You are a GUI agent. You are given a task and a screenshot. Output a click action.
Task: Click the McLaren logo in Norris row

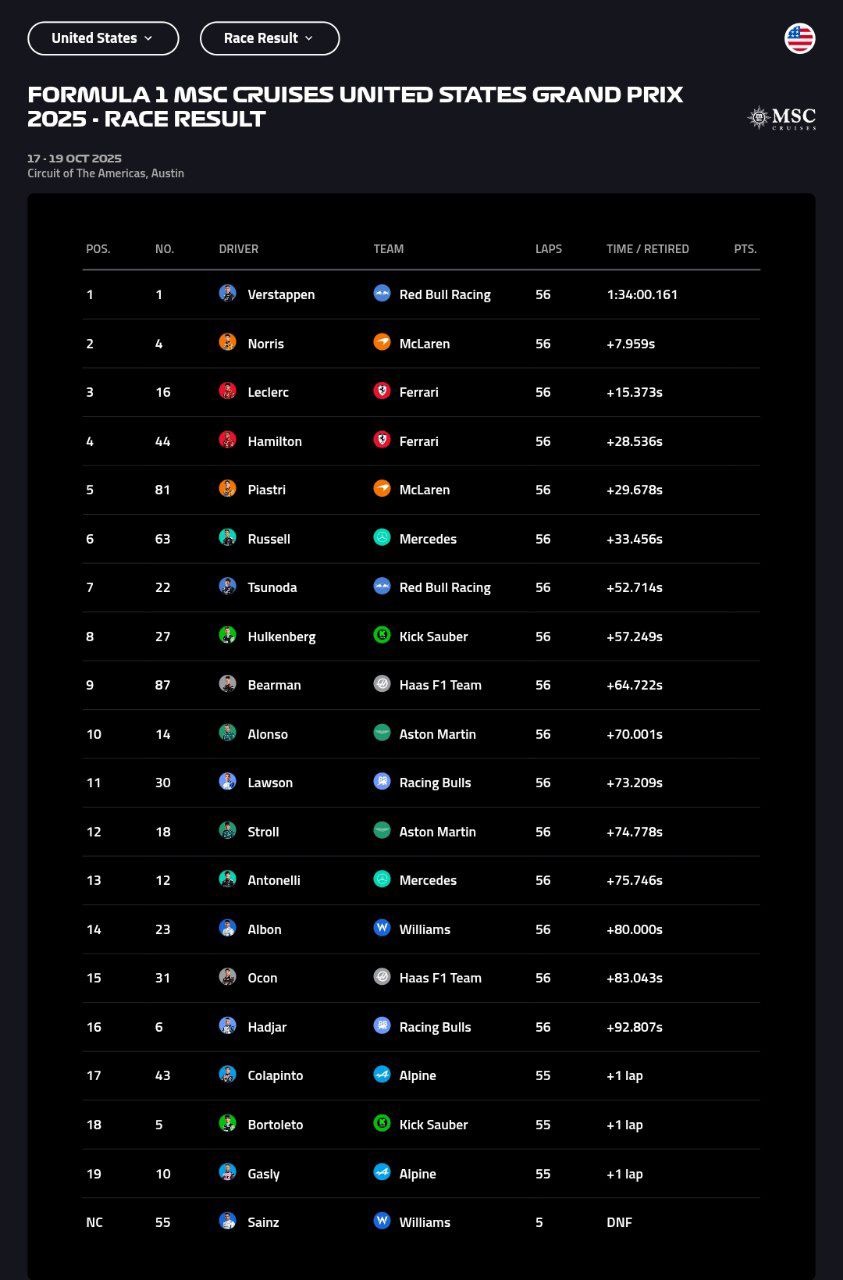382,343
